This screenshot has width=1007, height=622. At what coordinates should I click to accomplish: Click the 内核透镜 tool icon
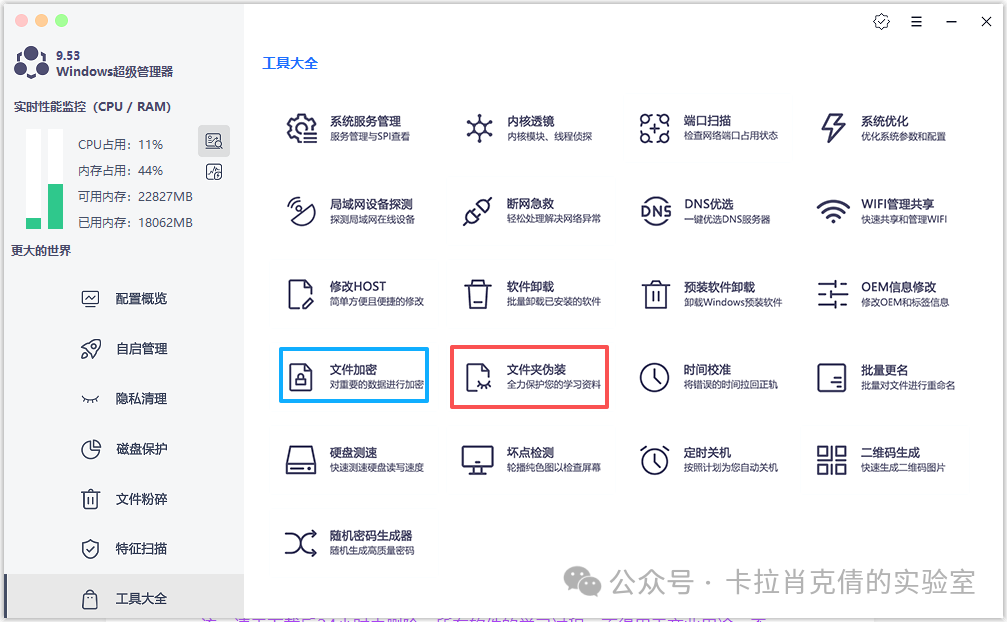[x=479, y=128]
